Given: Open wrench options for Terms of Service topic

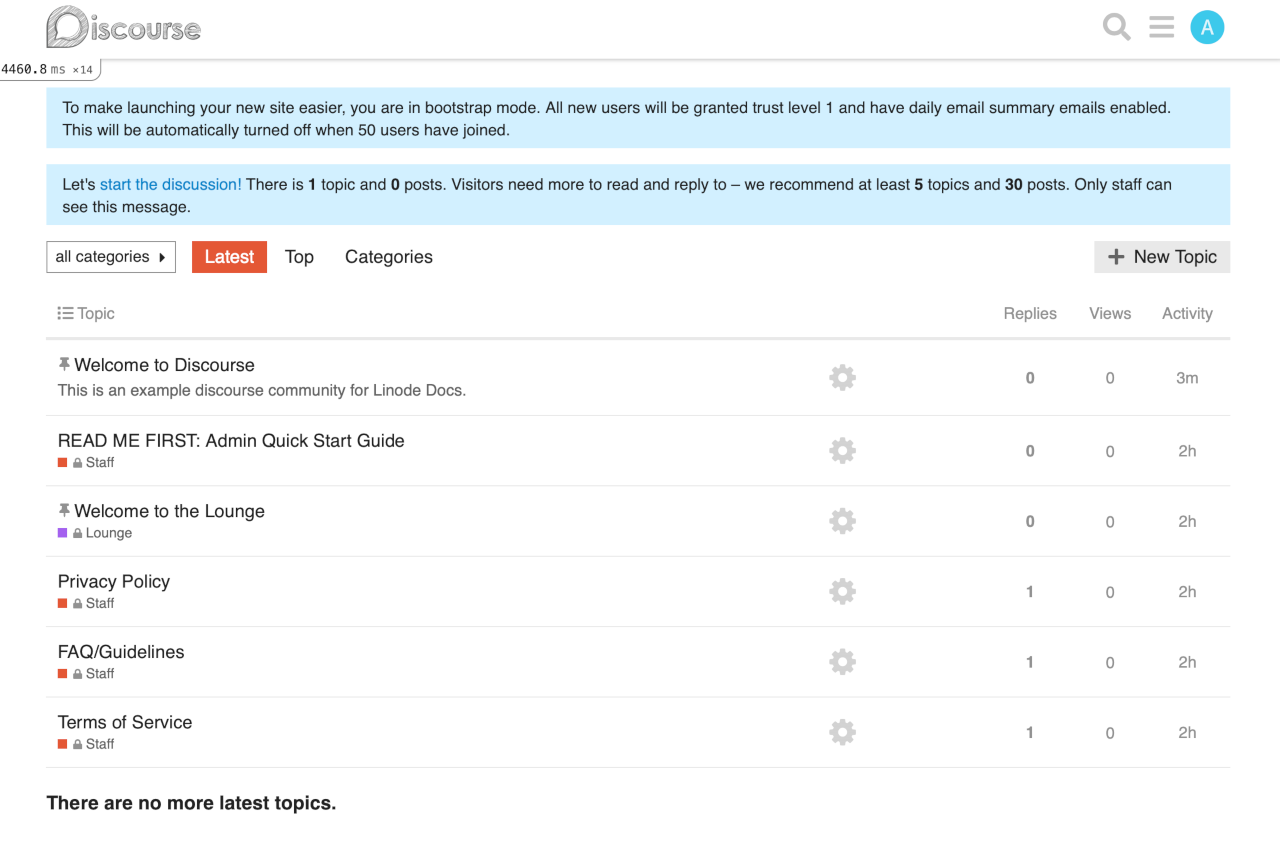Looking at the screenshot, I should pos(842,732).
